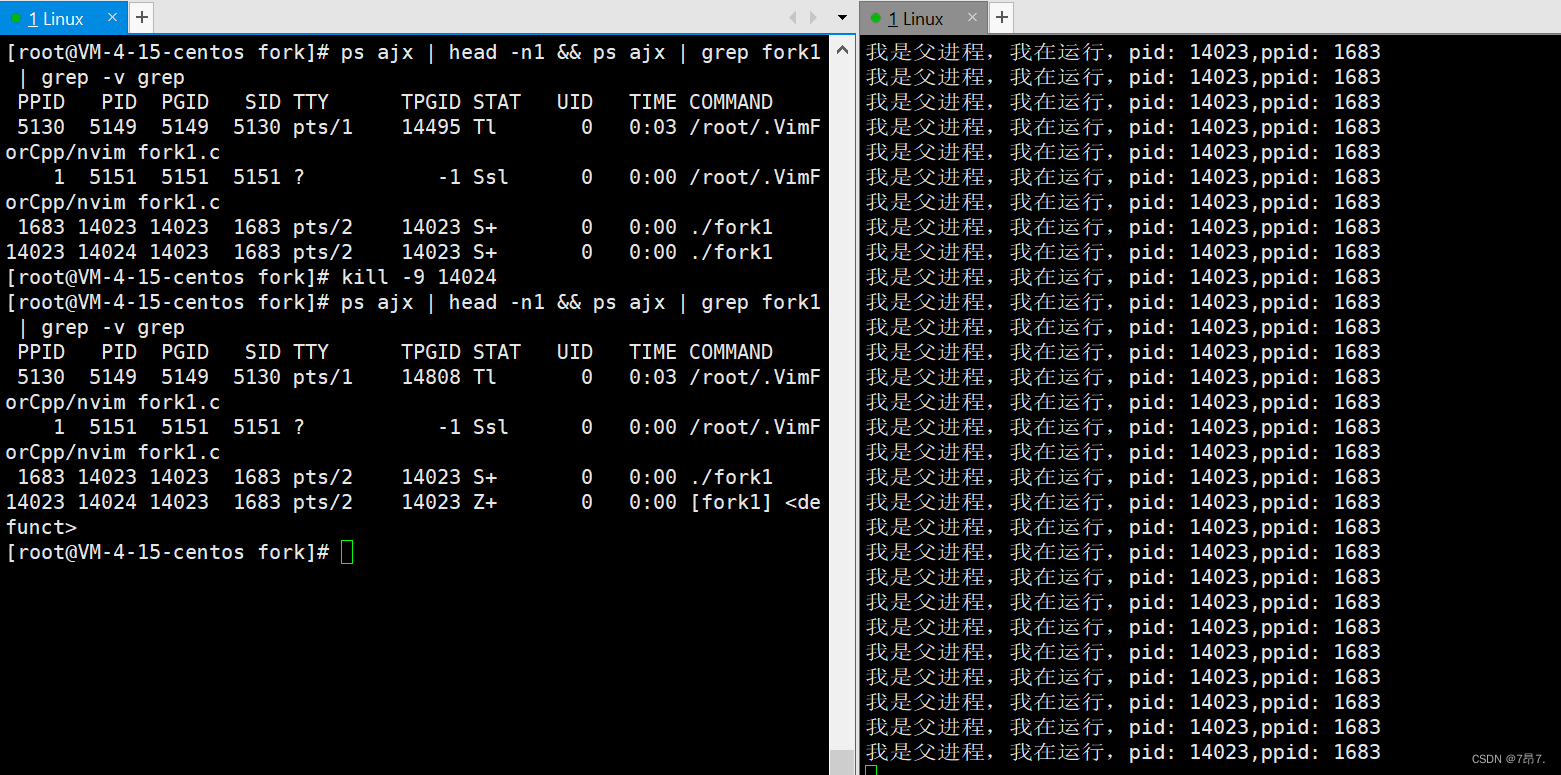The image size is (1561, 775).
Task: Click the Z+ zombie status value
Action: 485,502
